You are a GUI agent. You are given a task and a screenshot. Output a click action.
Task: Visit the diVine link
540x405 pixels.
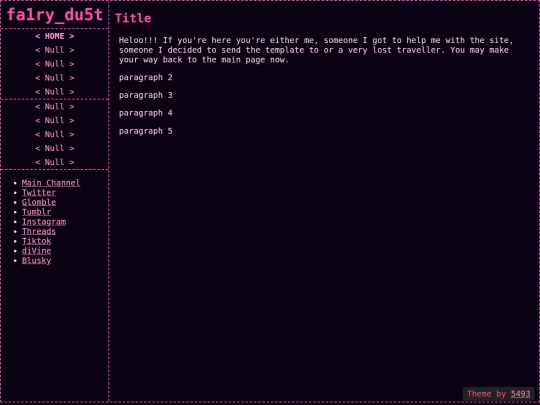tap(36, 251)
